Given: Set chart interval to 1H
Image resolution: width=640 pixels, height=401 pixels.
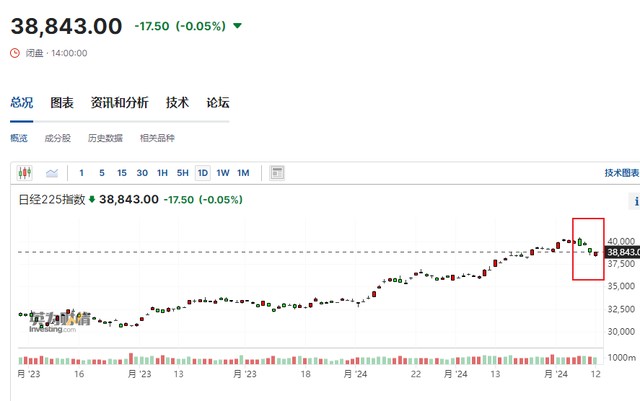Looking at the screenshot, I should click(x=162, y=173).
